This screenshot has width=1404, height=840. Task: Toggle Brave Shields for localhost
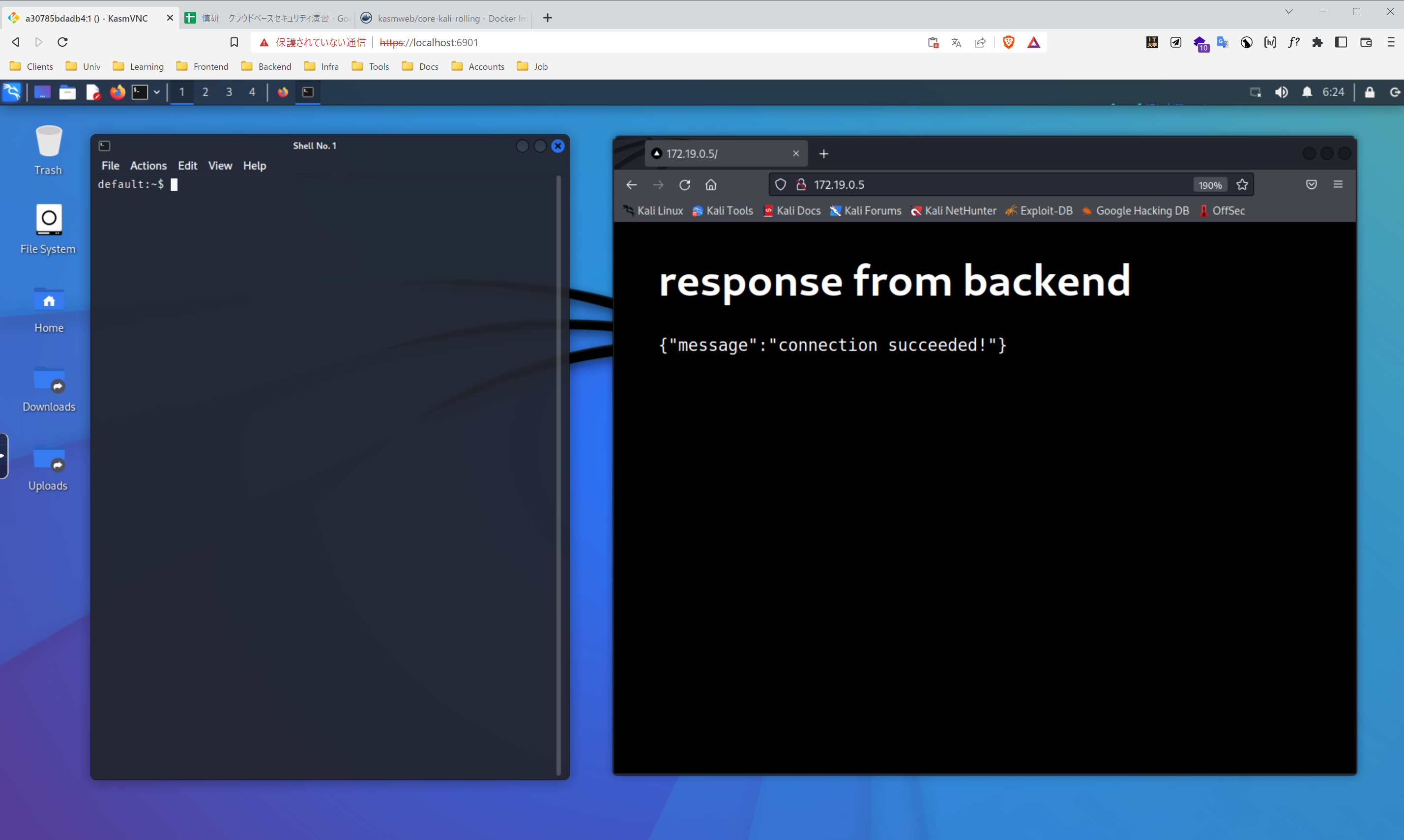(1008, 42)
